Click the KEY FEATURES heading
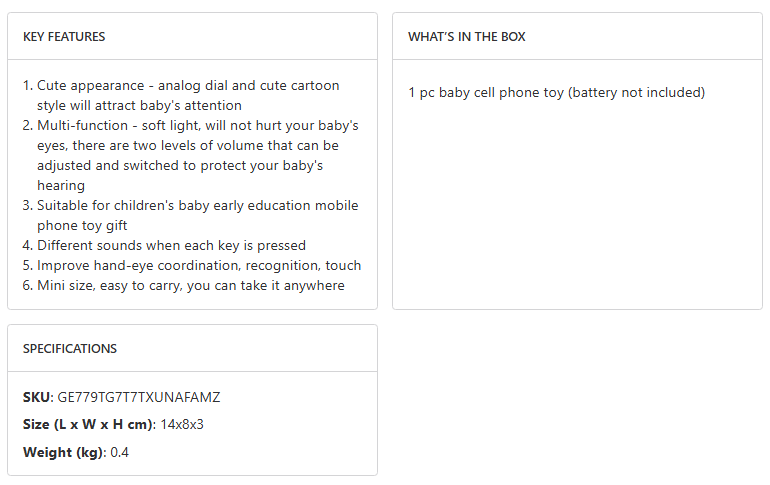Screen dimensions: 770x485 (64, 37)
